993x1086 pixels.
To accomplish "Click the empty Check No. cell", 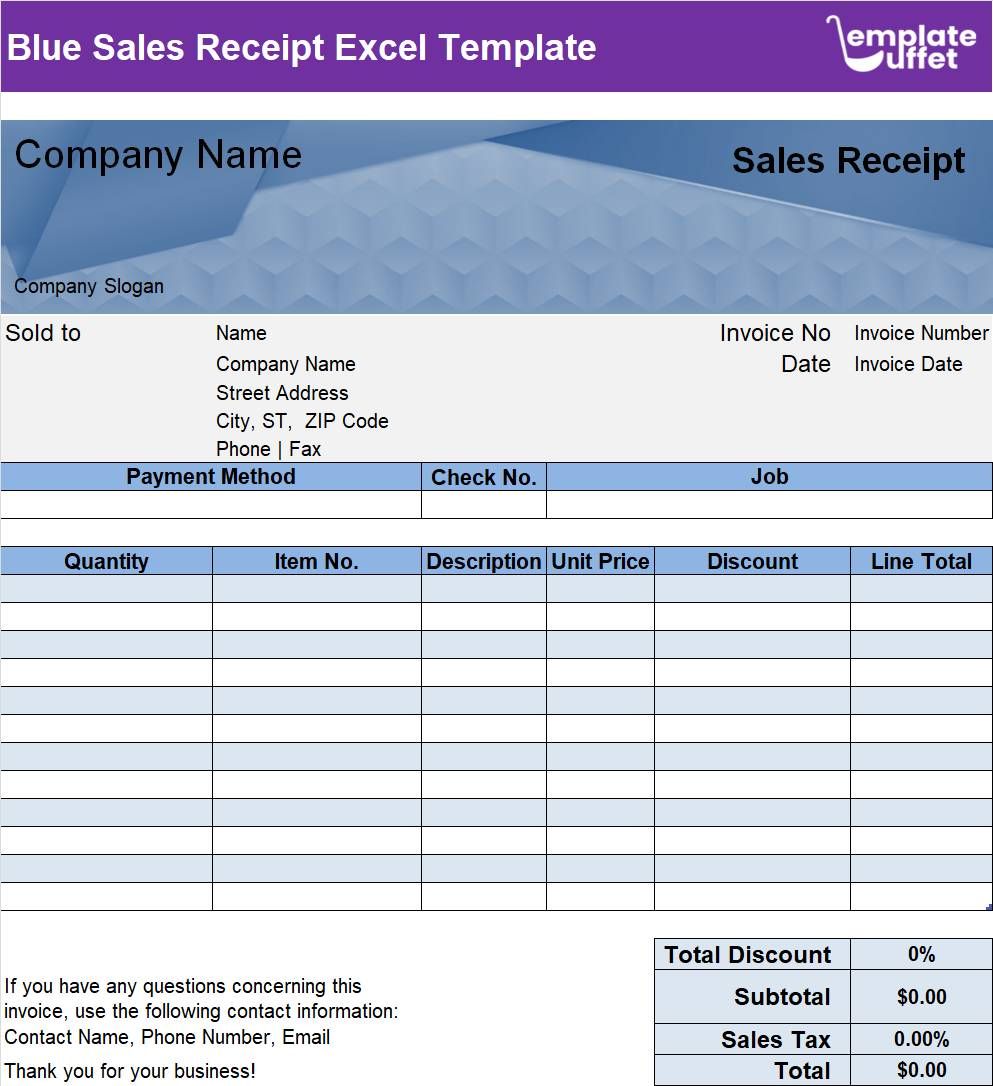I will click(x=484, y=503).
